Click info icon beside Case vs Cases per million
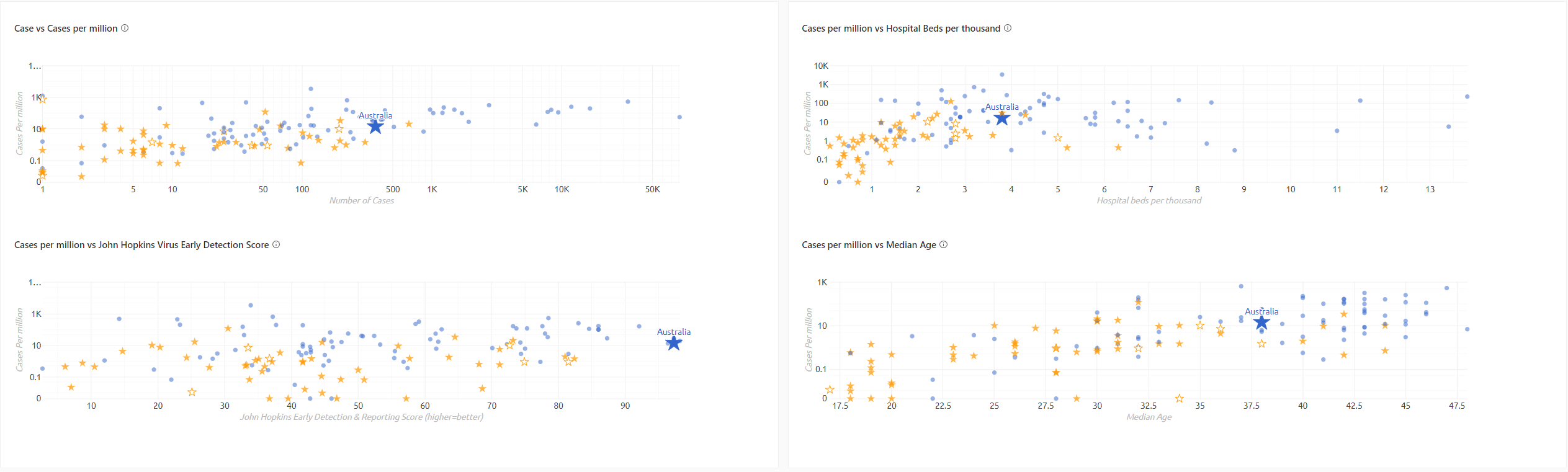1568x472 pixels. [x=125, y=28]
